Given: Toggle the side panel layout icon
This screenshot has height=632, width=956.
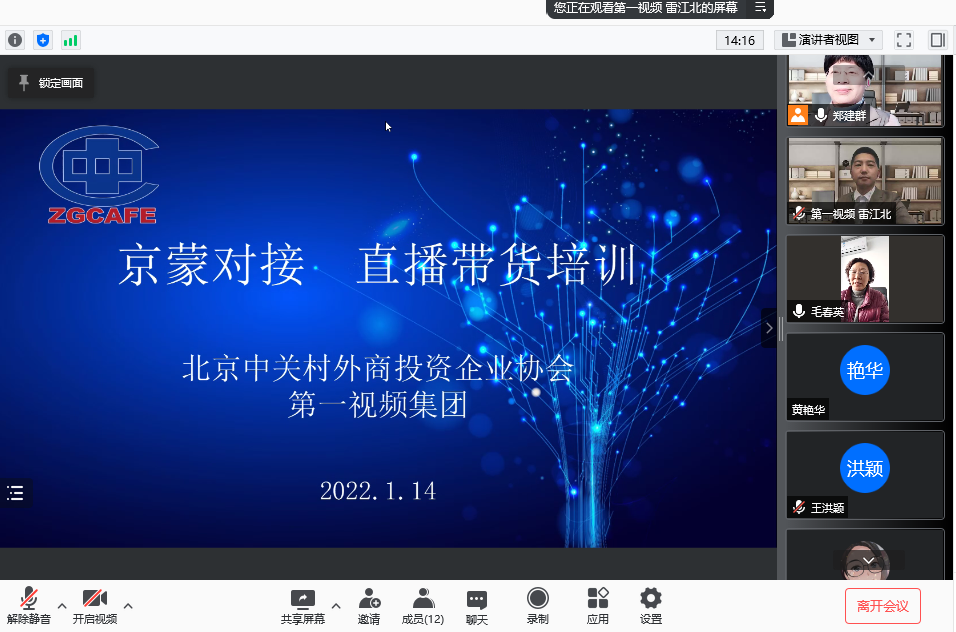Looking at the screenshot, I should pyautogui.click(x=937, y=40).
